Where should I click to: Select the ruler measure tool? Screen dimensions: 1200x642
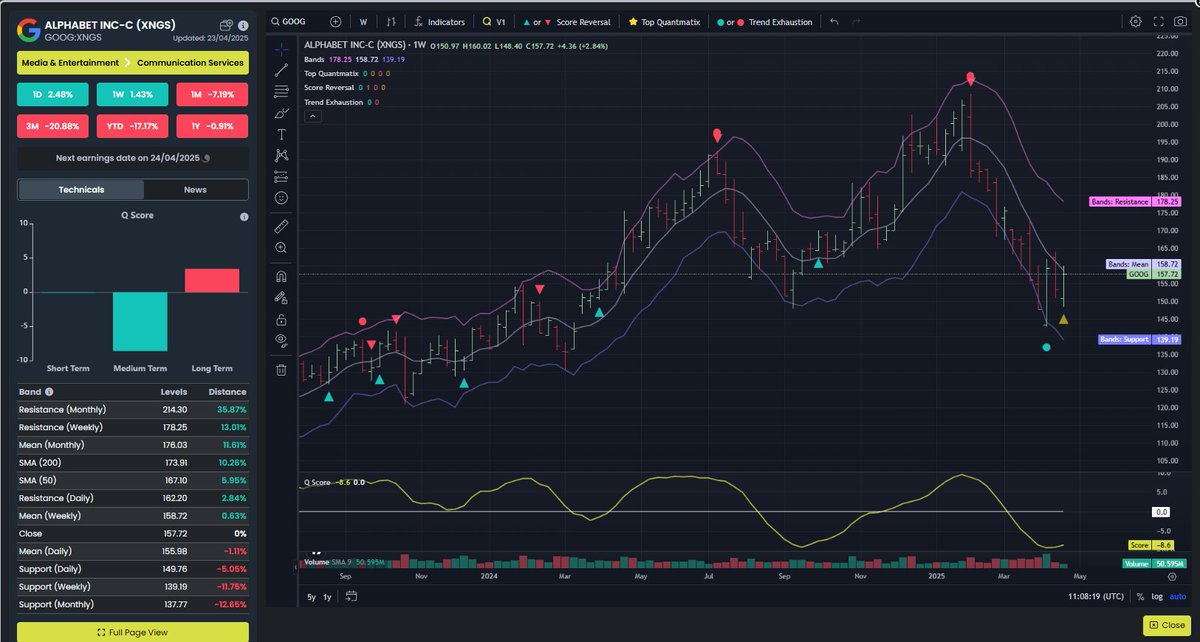281,226
